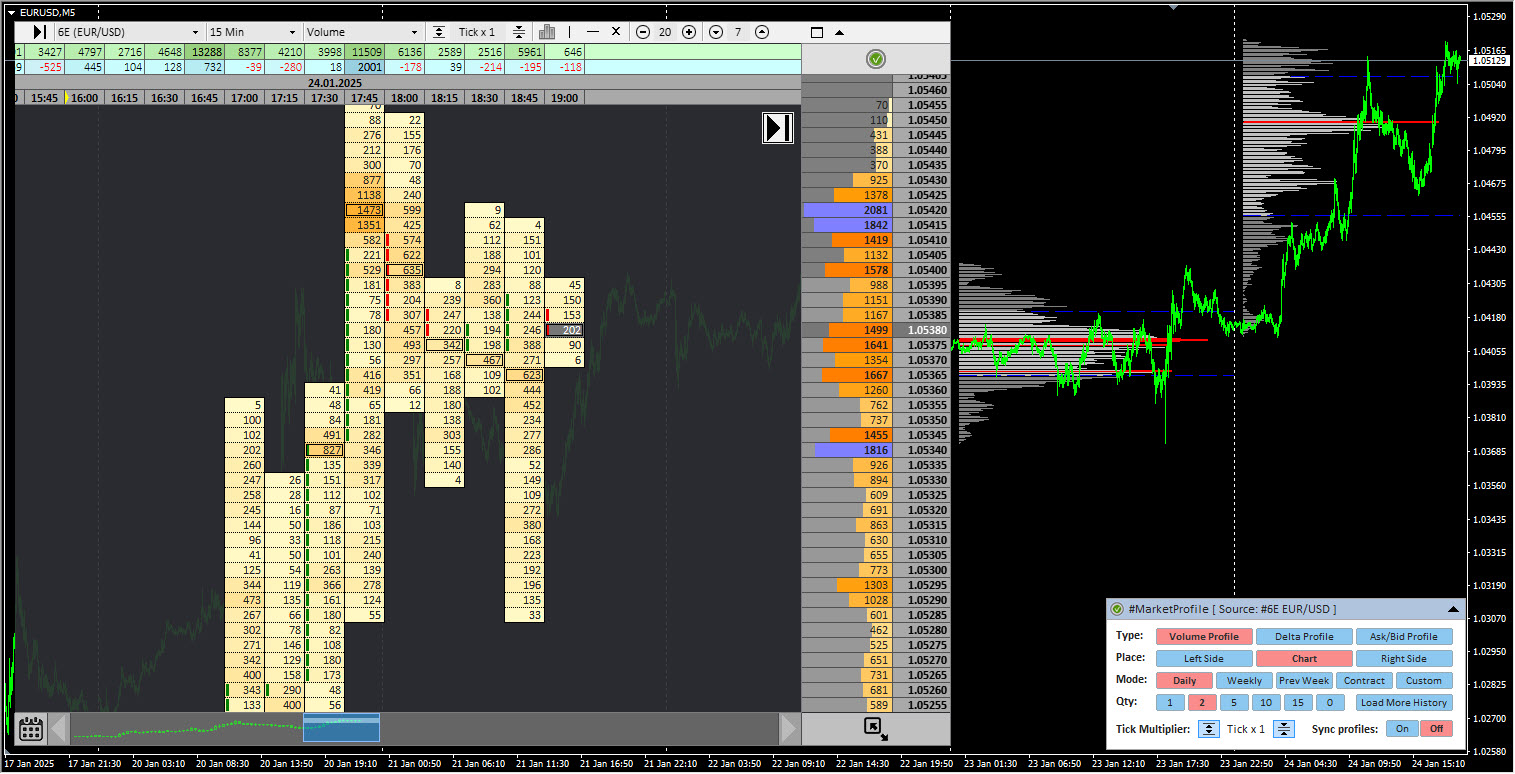
Task: Click the square window icon in the toolbar
Action: [816, 32]
